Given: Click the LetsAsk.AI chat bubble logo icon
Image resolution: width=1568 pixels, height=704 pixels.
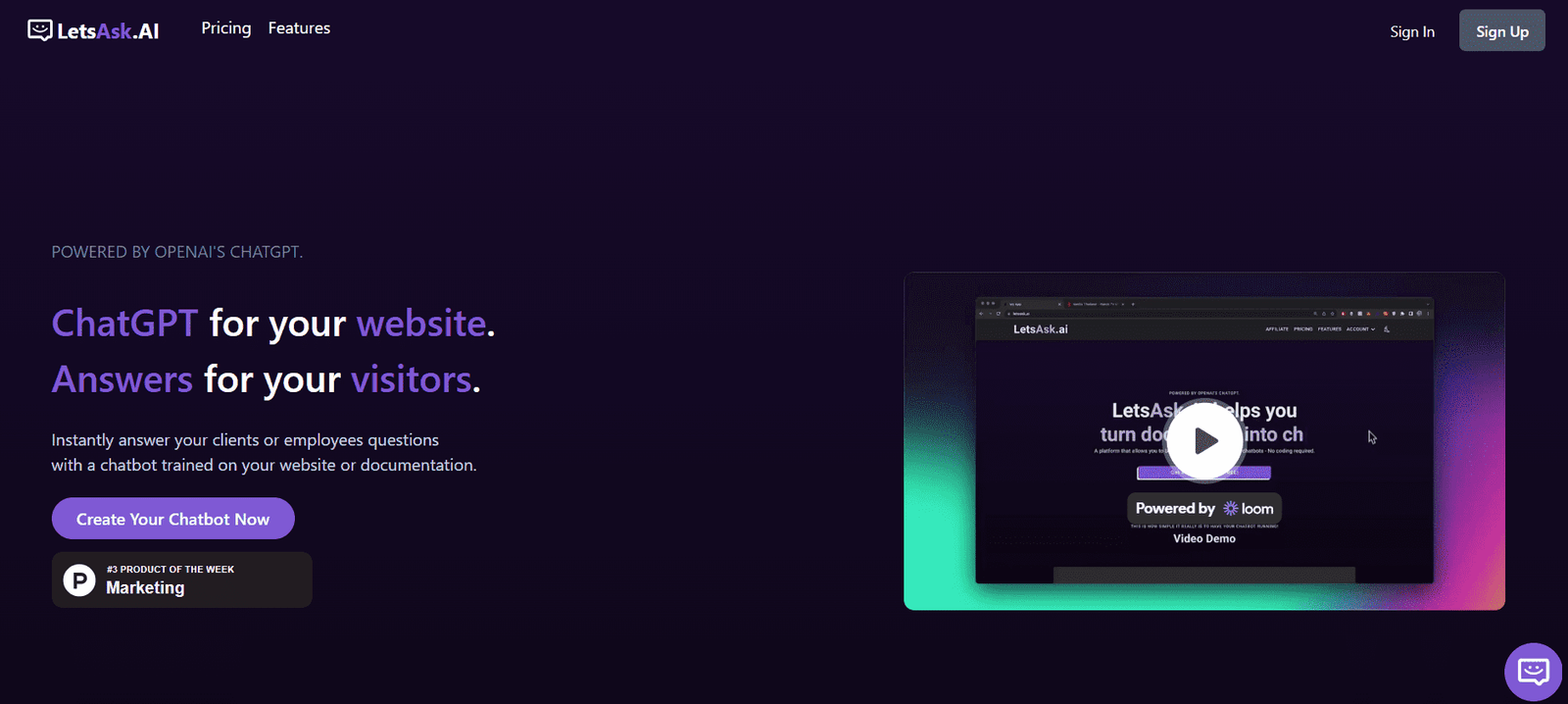Looking at the screenshot, I should 39,30.
